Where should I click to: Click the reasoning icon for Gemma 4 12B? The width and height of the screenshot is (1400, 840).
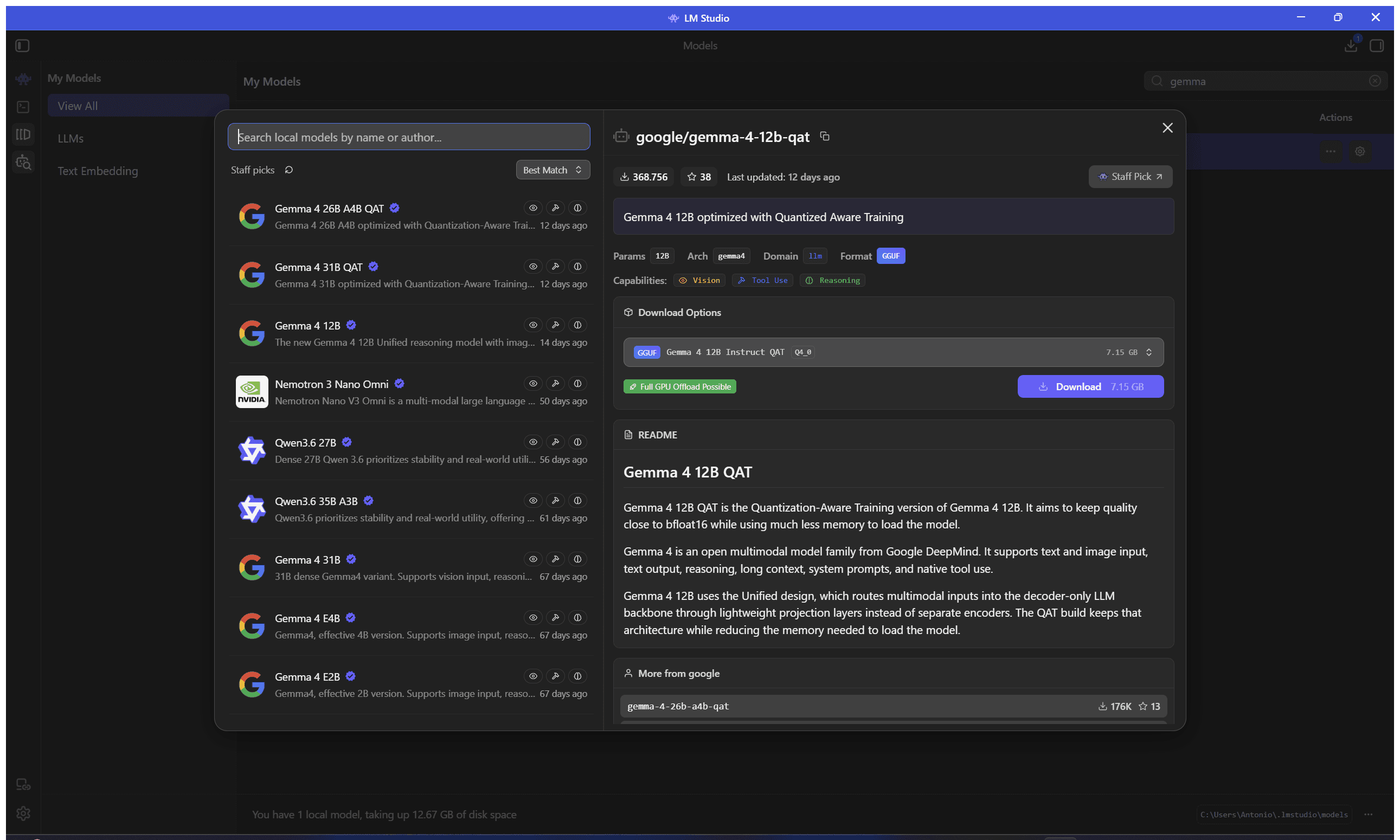(x=577, y=325)
